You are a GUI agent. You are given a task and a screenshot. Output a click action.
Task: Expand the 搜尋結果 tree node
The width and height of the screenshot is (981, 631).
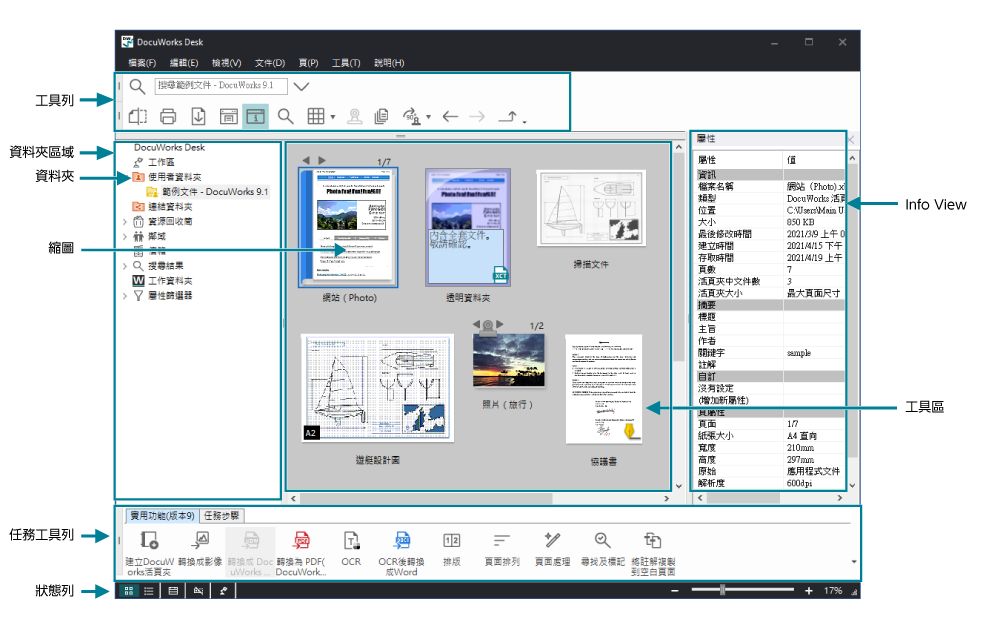(x=125, y=266)
